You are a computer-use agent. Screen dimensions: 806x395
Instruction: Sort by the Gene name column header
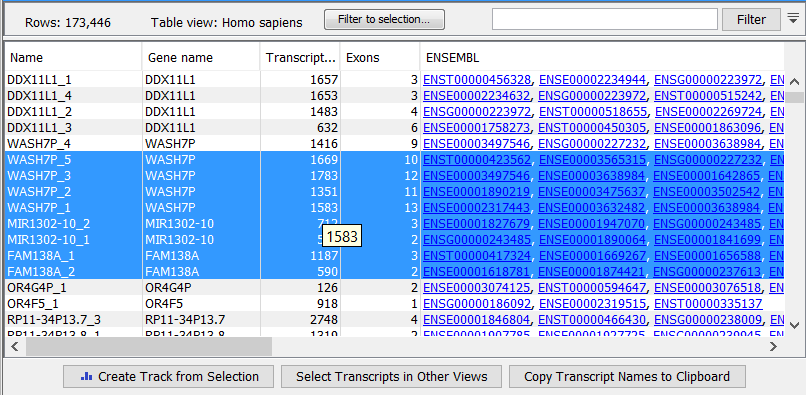(201, 58)
